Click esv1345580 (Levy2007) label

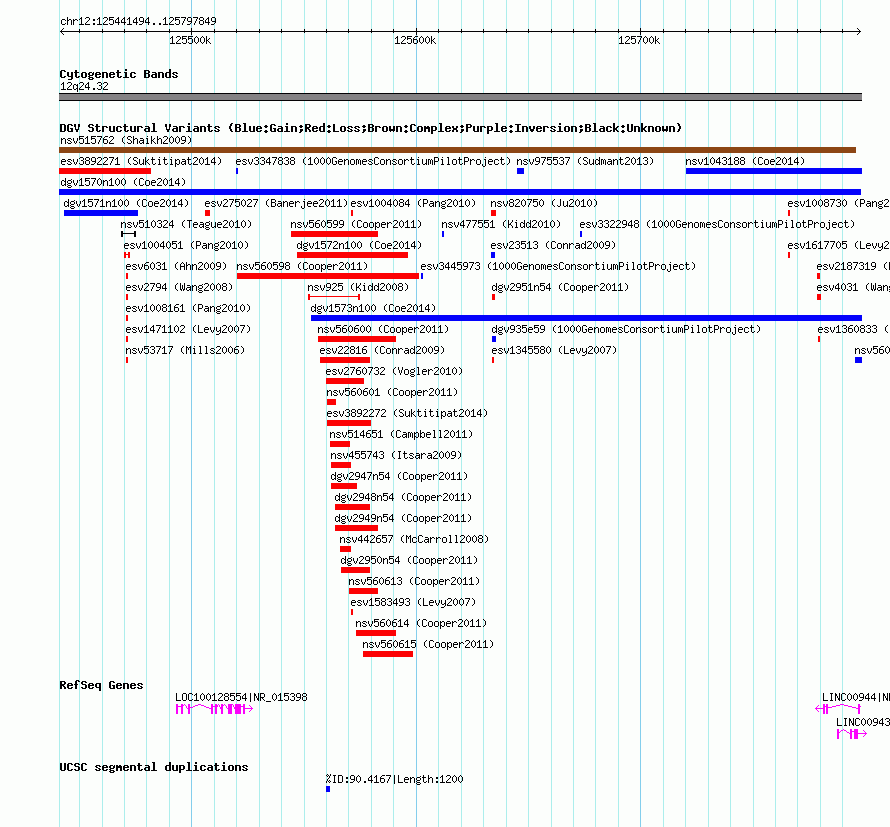(x=554, y=350)
